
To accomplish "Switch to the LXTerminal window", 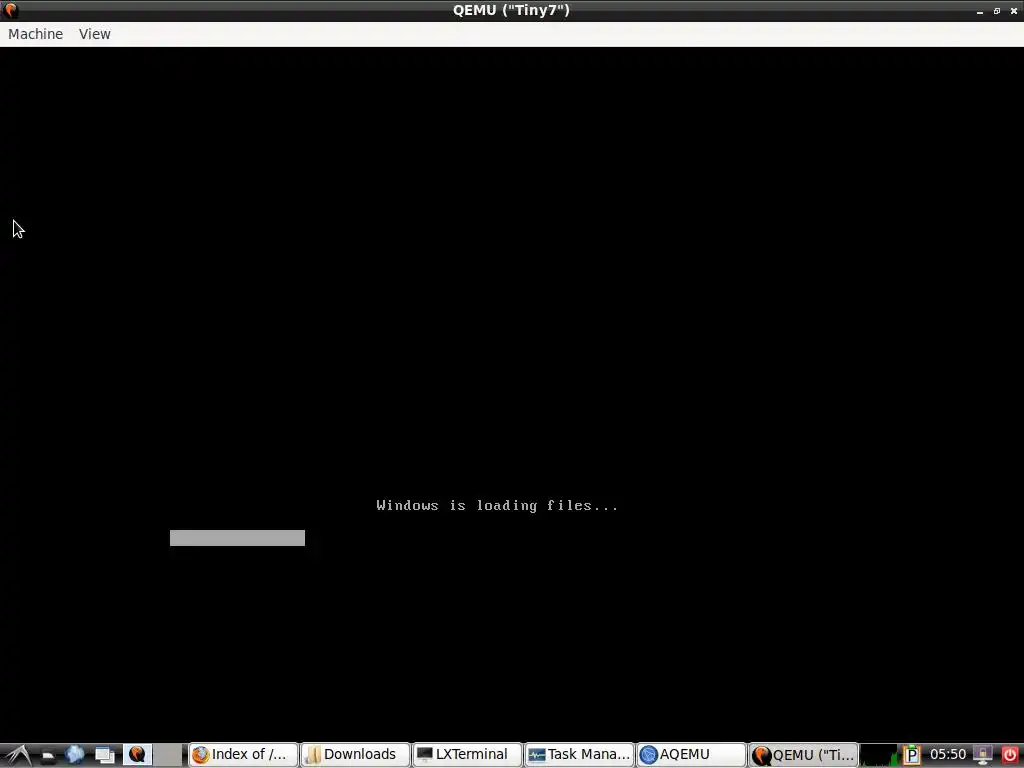I will (x=467, y=754).
